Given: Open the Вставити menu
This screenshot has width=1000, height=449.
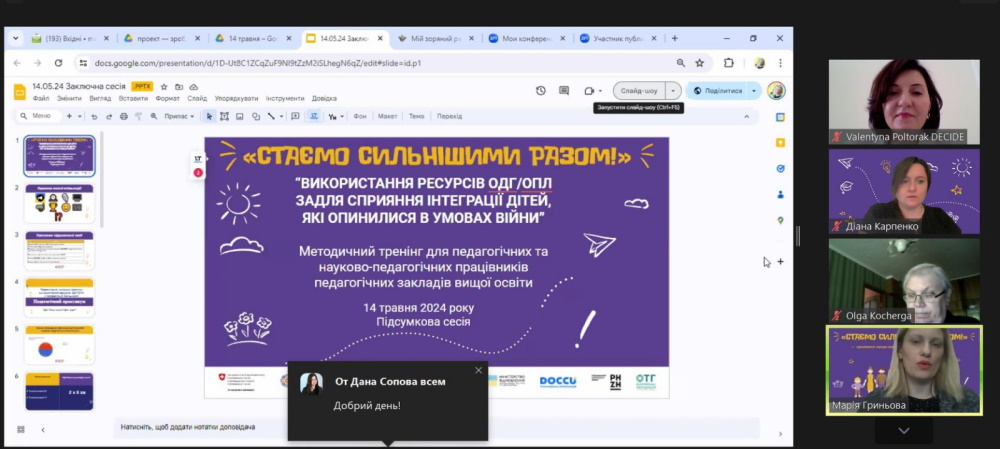Looking at the screenshot, I should [133, 98].
